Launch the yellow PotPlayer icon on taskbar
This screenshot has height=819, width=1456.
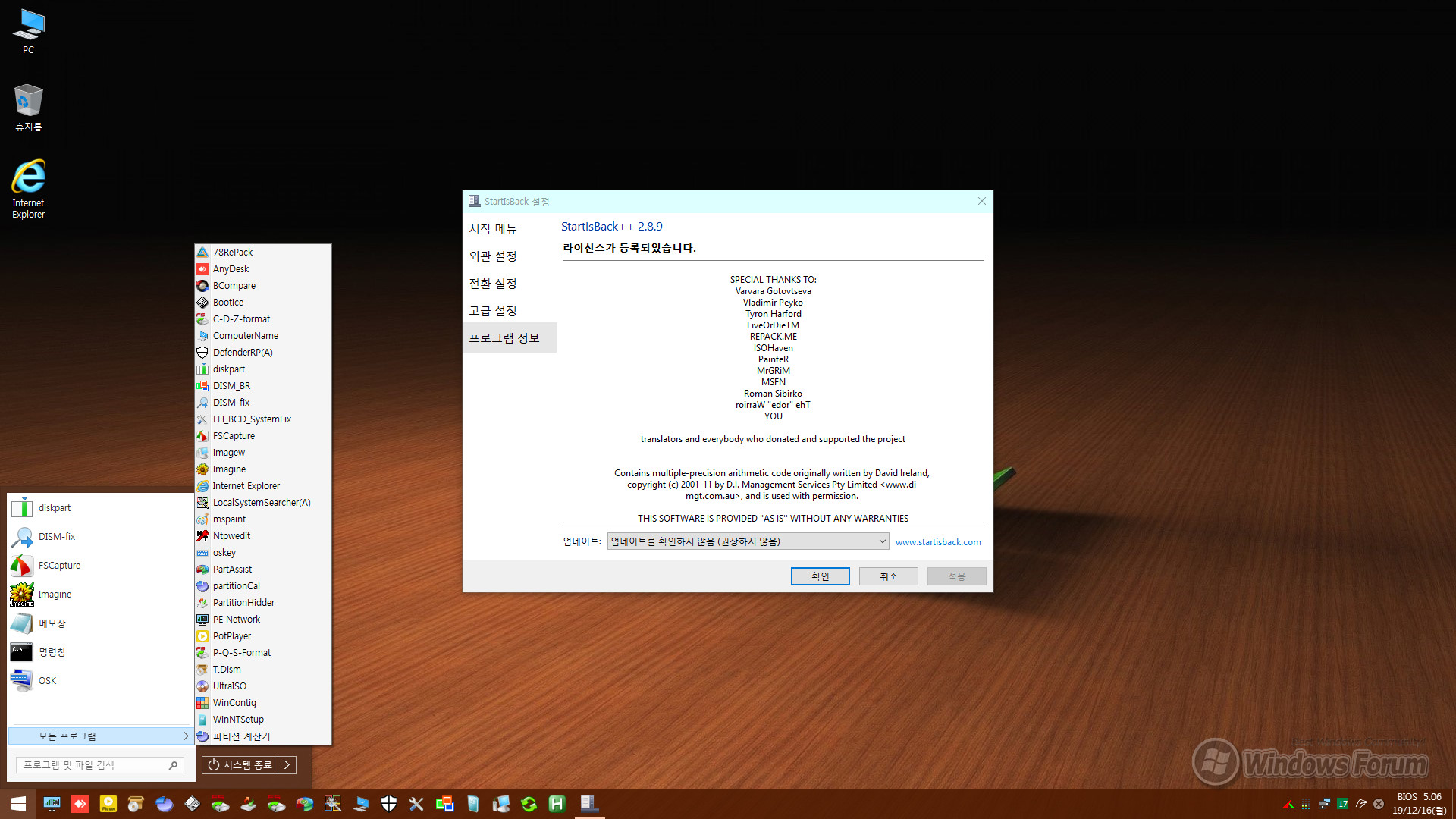pos(108,804)
